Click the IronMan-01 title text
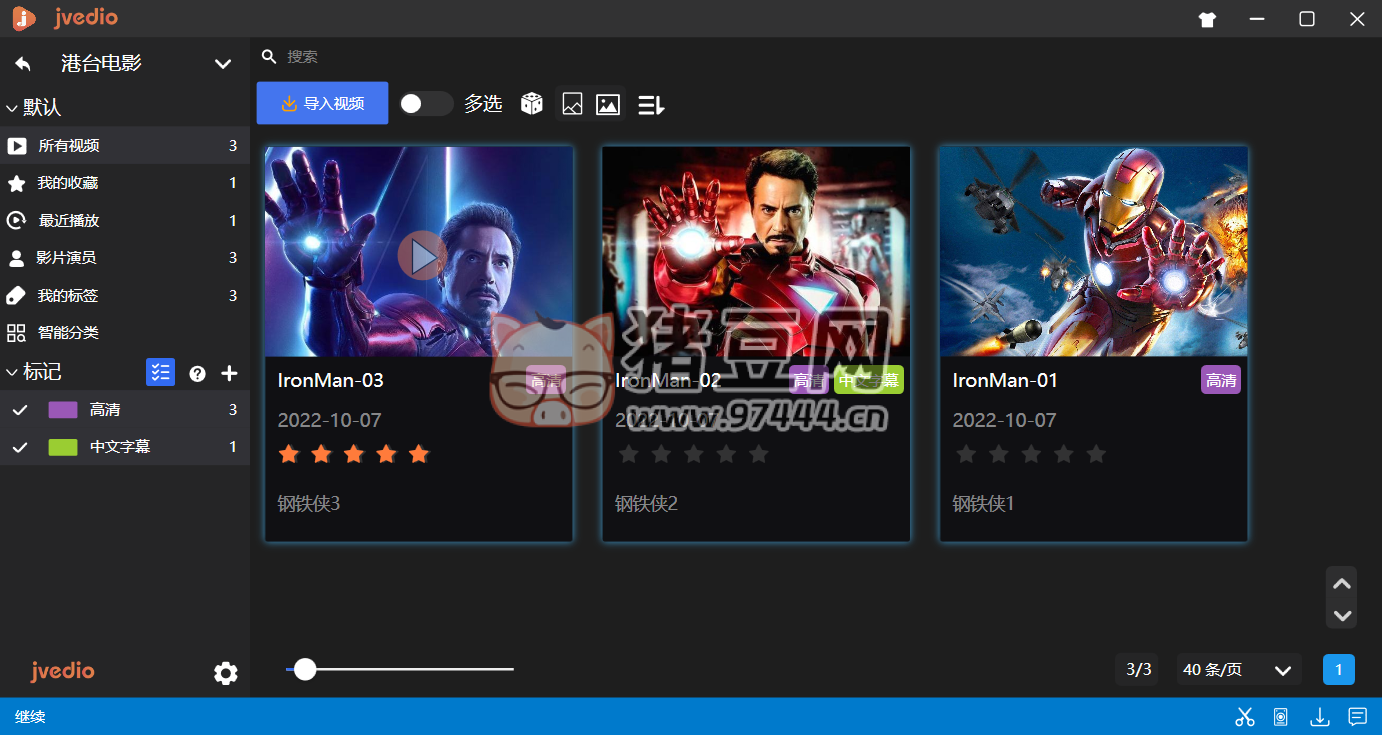Image resolution: width=1382 pixels, height=735 pixels. (x=1005, y=380)
